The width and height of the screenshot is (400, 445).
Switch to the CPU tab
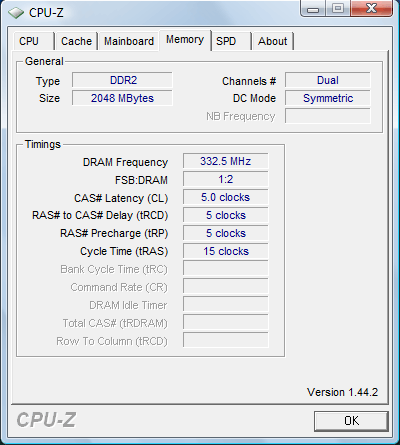[33, 41]
